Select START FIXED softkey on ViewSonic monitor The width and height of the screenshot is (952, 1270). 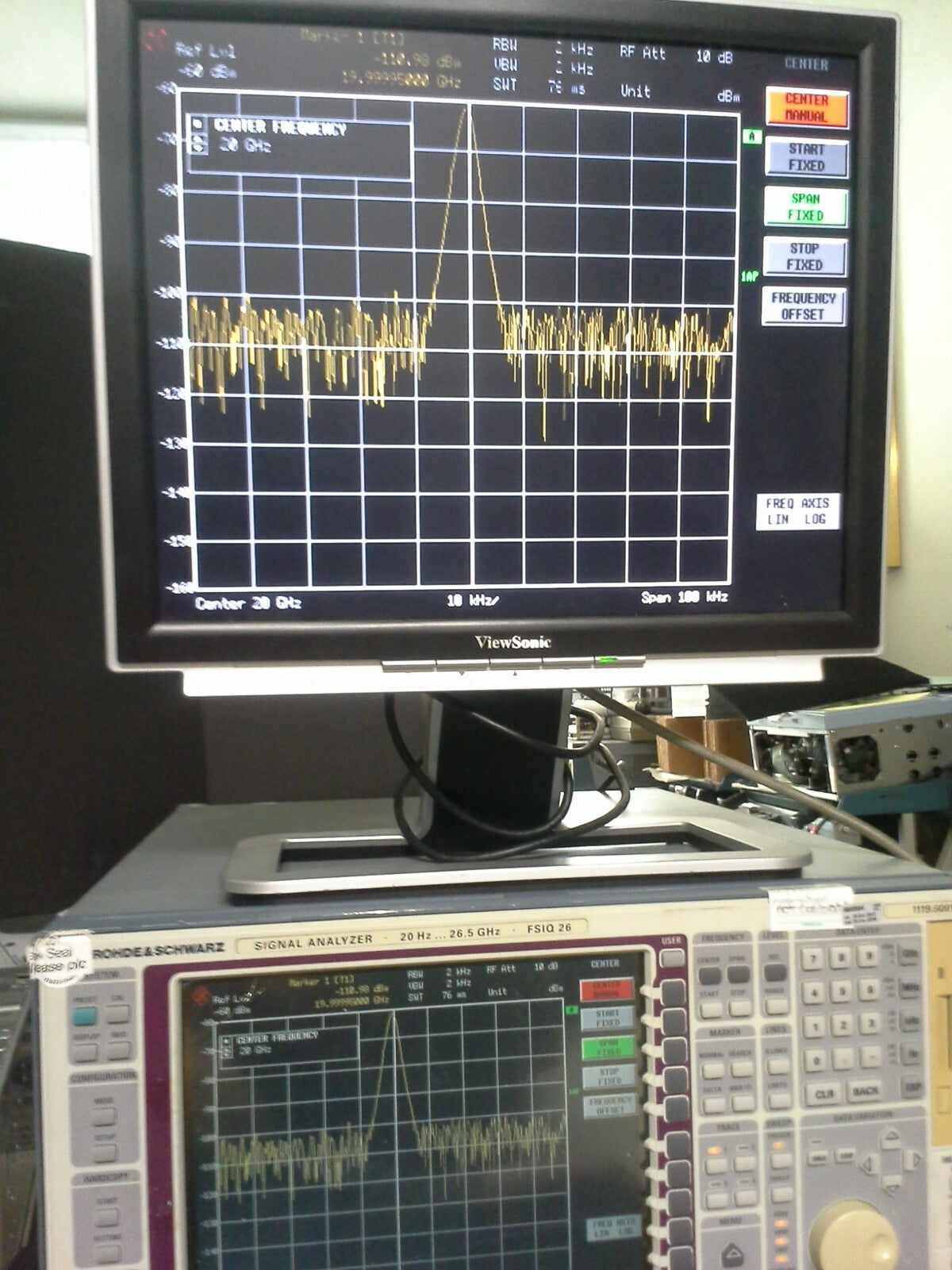806,157
